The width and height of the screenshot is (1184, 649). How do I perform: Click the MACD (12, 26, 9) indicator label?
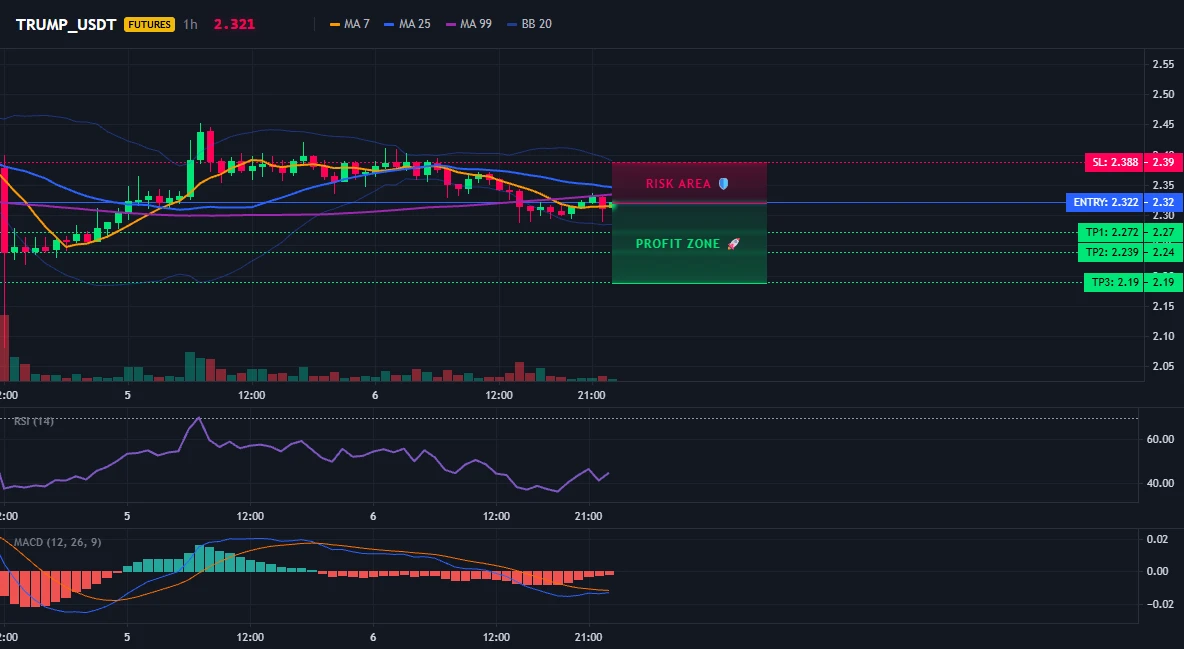[57, 542]
